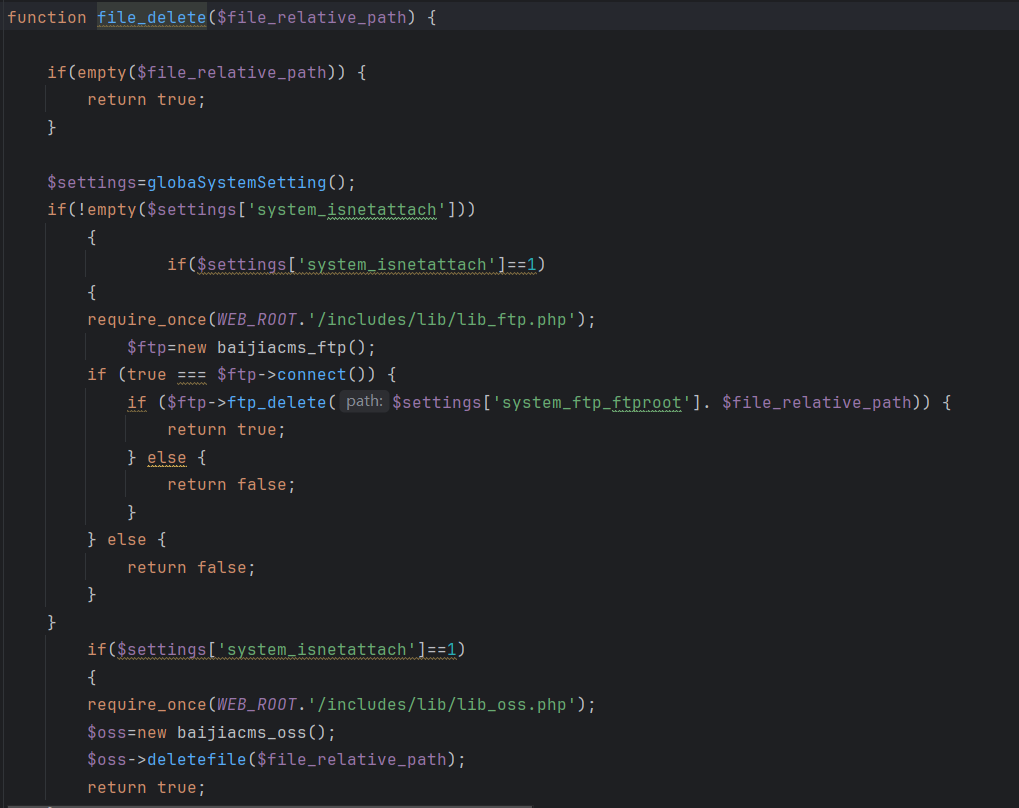Click WEB_ROOT constant in lib_oss require line

(256, 704)
